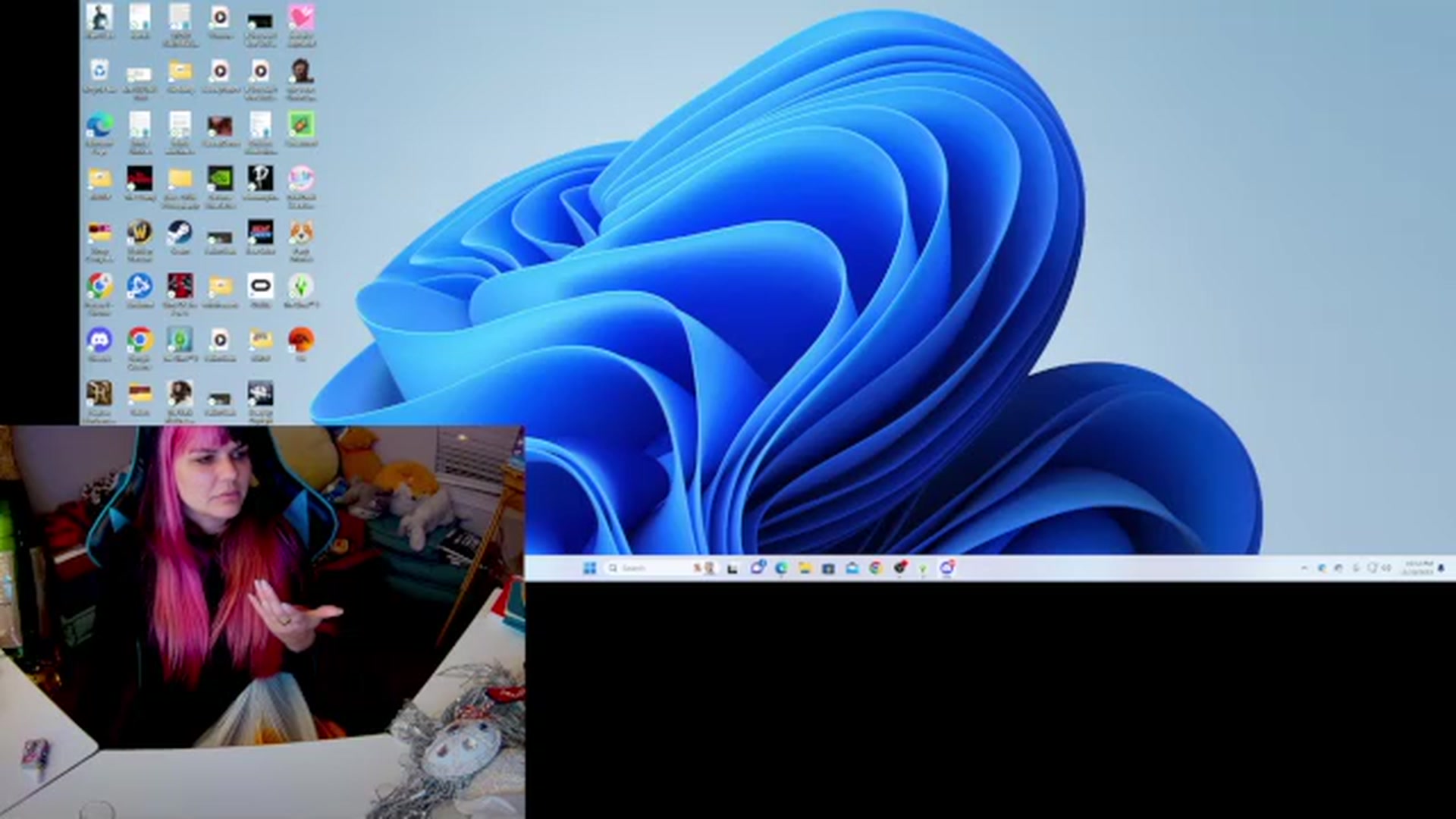1456x819 pixels.
Task: Open the chat icon on the taskbar
Action: pos(757,567)
